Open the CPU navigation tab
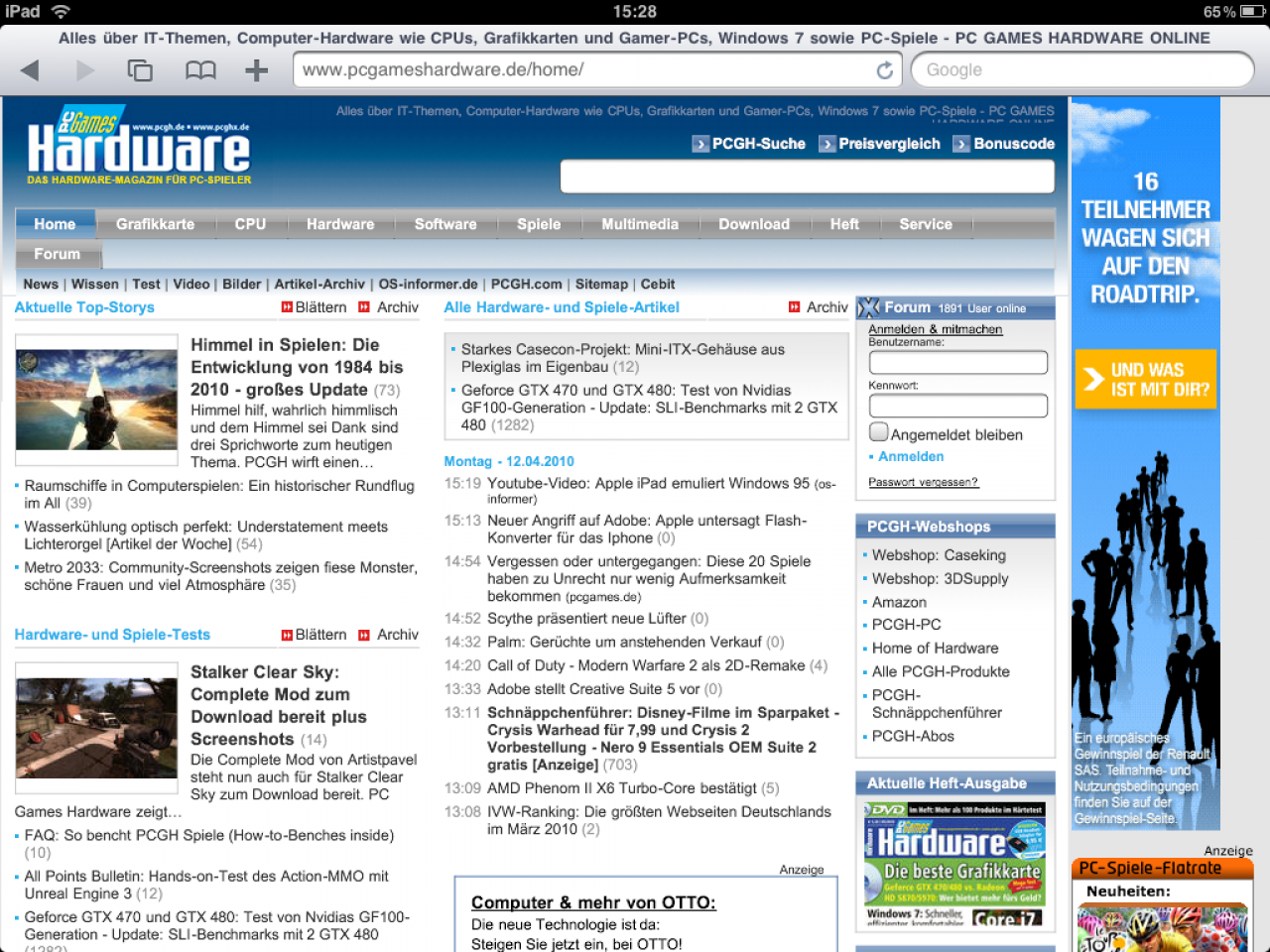The height and width of the screenshot is (952, 1270). 250,224
